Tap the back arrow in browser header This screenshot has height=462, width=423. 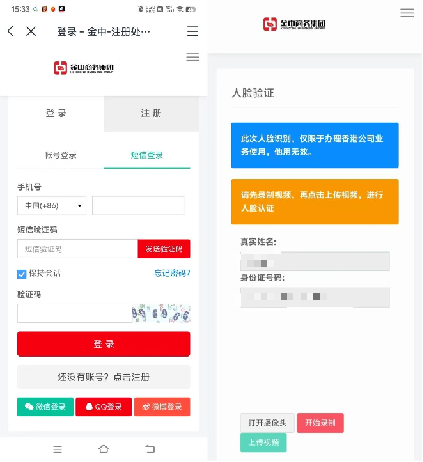point(11,31)
